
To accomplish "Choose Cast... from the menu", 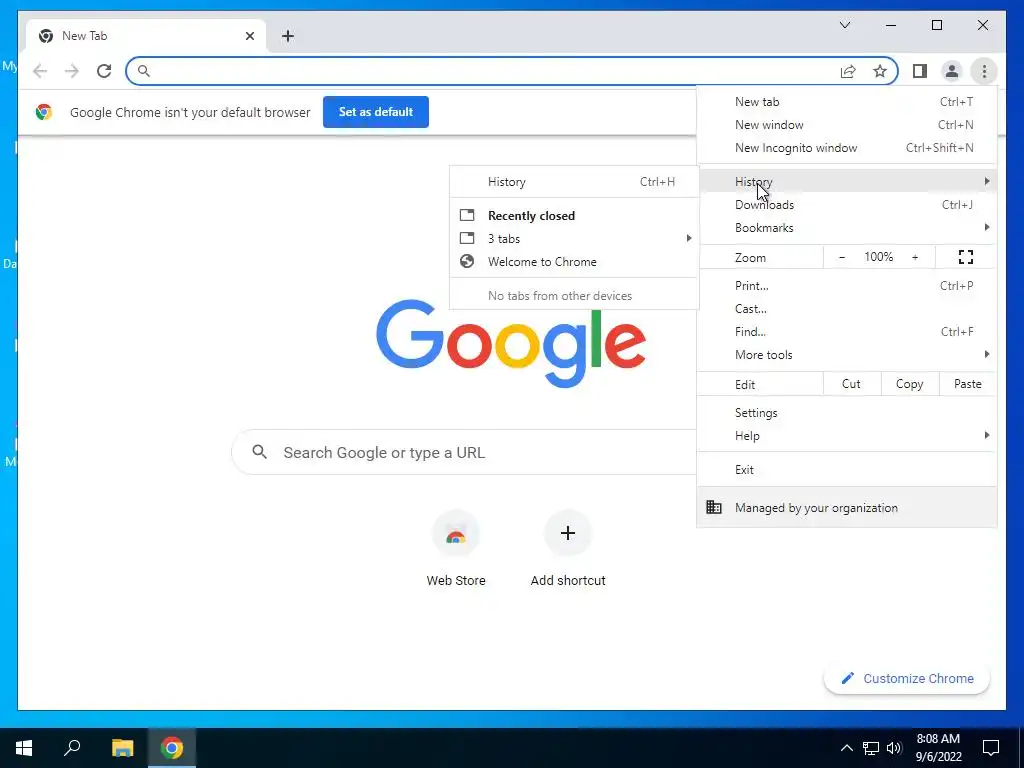I will point(846,309).
